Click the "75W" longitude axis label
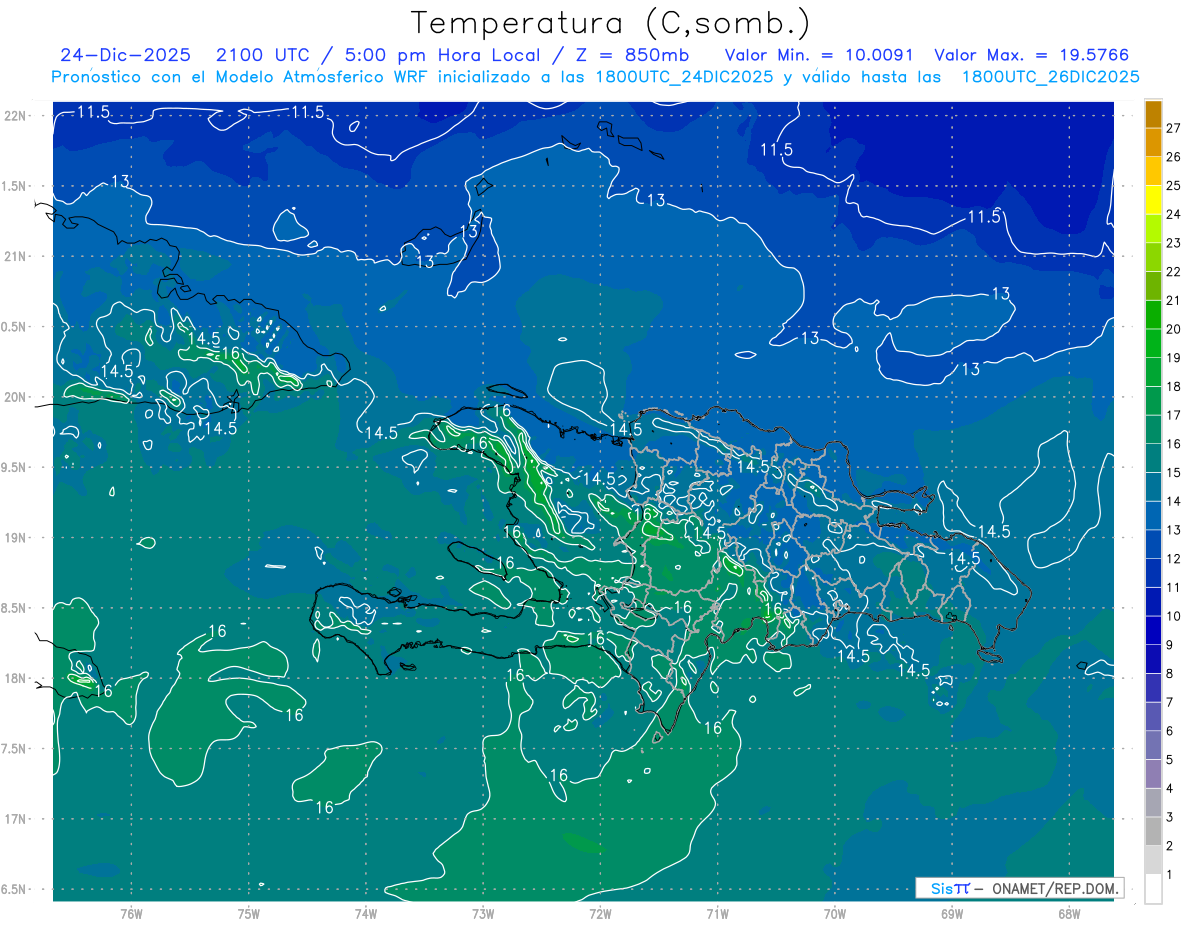1200x927 pixels. (249, 914)
